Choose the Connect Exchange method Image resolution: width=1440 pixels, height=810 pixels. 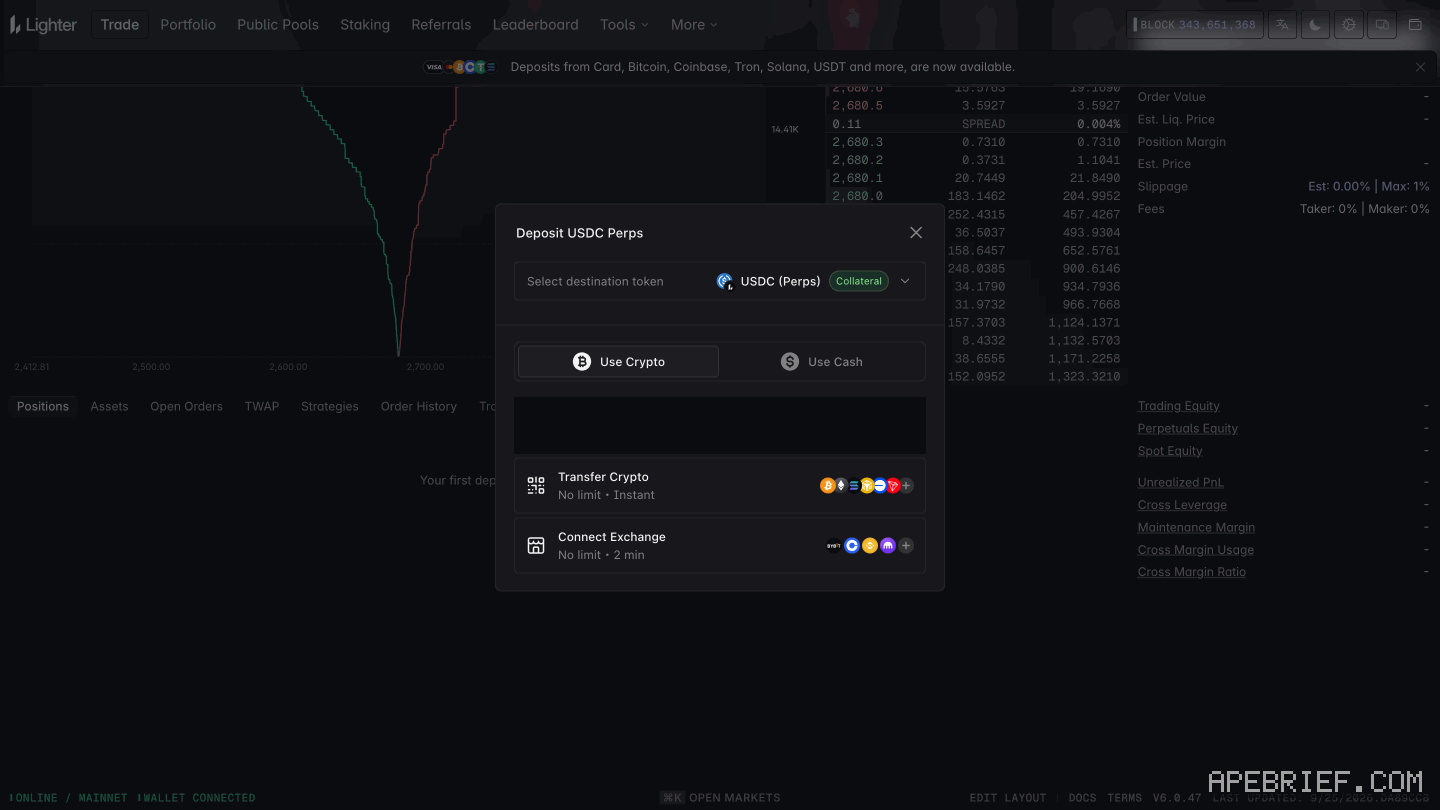point(720,546)
